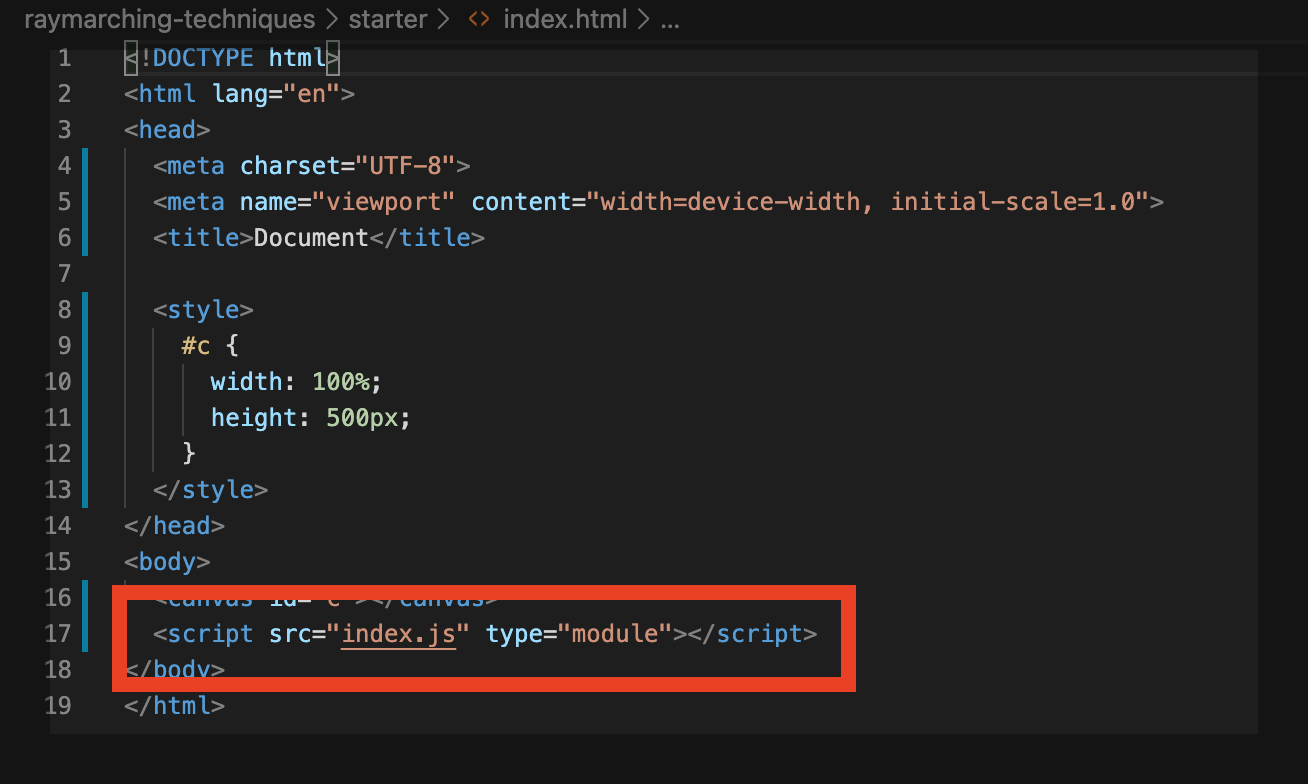
Task: Click the opening body tag on line 15
Action: click(x=167, y=561)
